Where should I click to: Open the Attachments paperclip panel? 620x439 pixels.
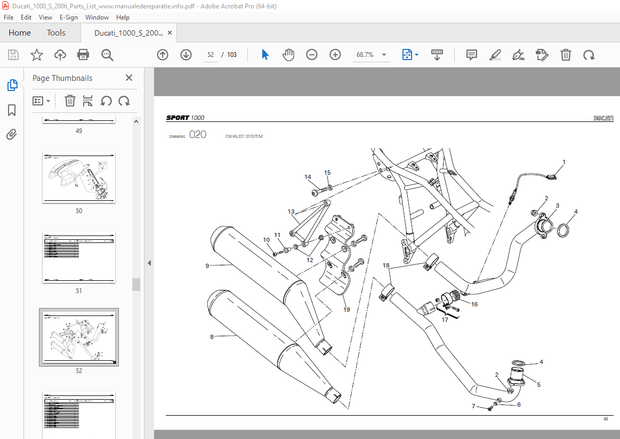point(12,134)
